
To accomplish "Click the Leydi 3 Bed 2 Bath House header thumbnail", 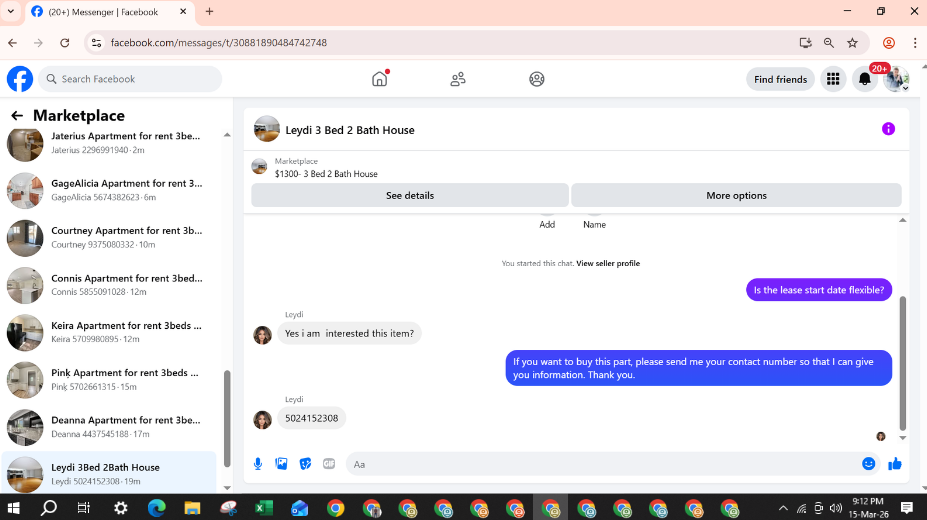I will click(x=267, y=129).
